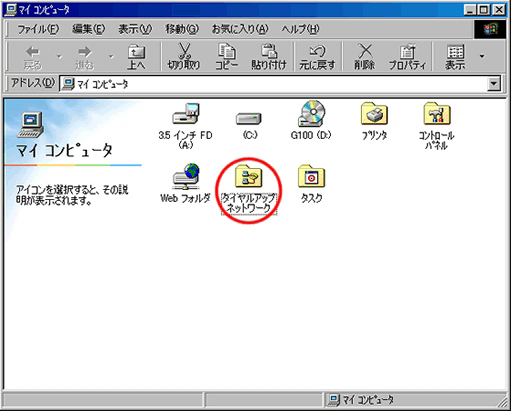The width and height of the screenshot is (512, 411).
Task: Click the 元に戻す undo toolbar button
Action: tap(317, 57)
